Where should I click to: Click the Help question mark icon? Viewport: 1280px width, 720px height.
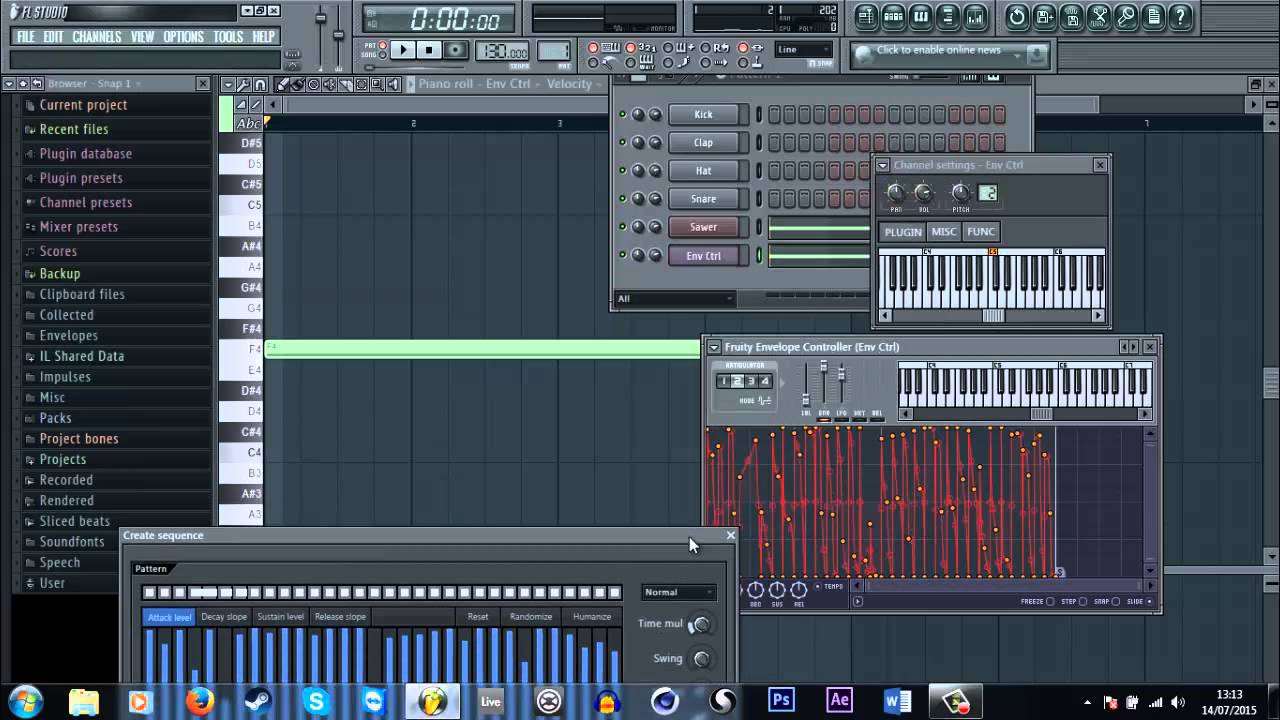coord(1180,17)
